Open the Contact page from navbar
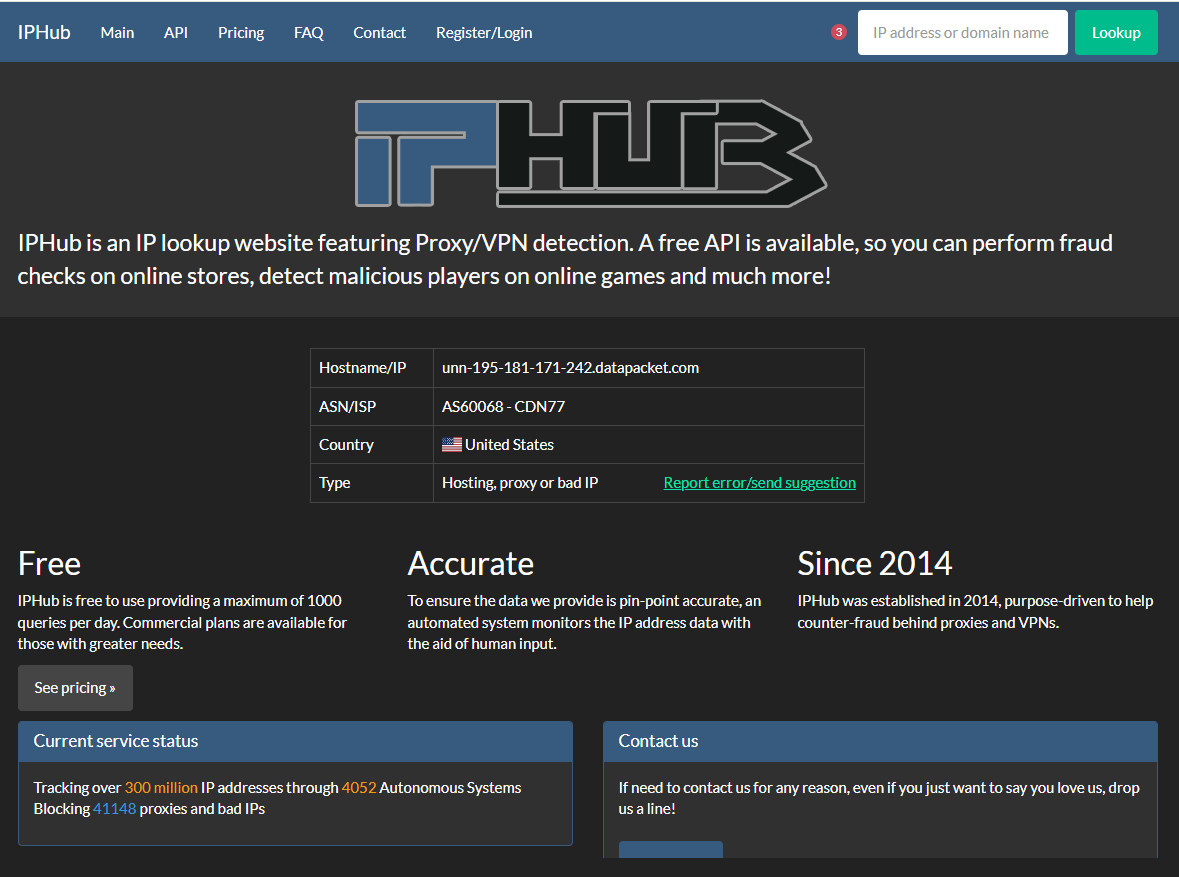Screen dimensions: 1179x877 click(379, 32)
